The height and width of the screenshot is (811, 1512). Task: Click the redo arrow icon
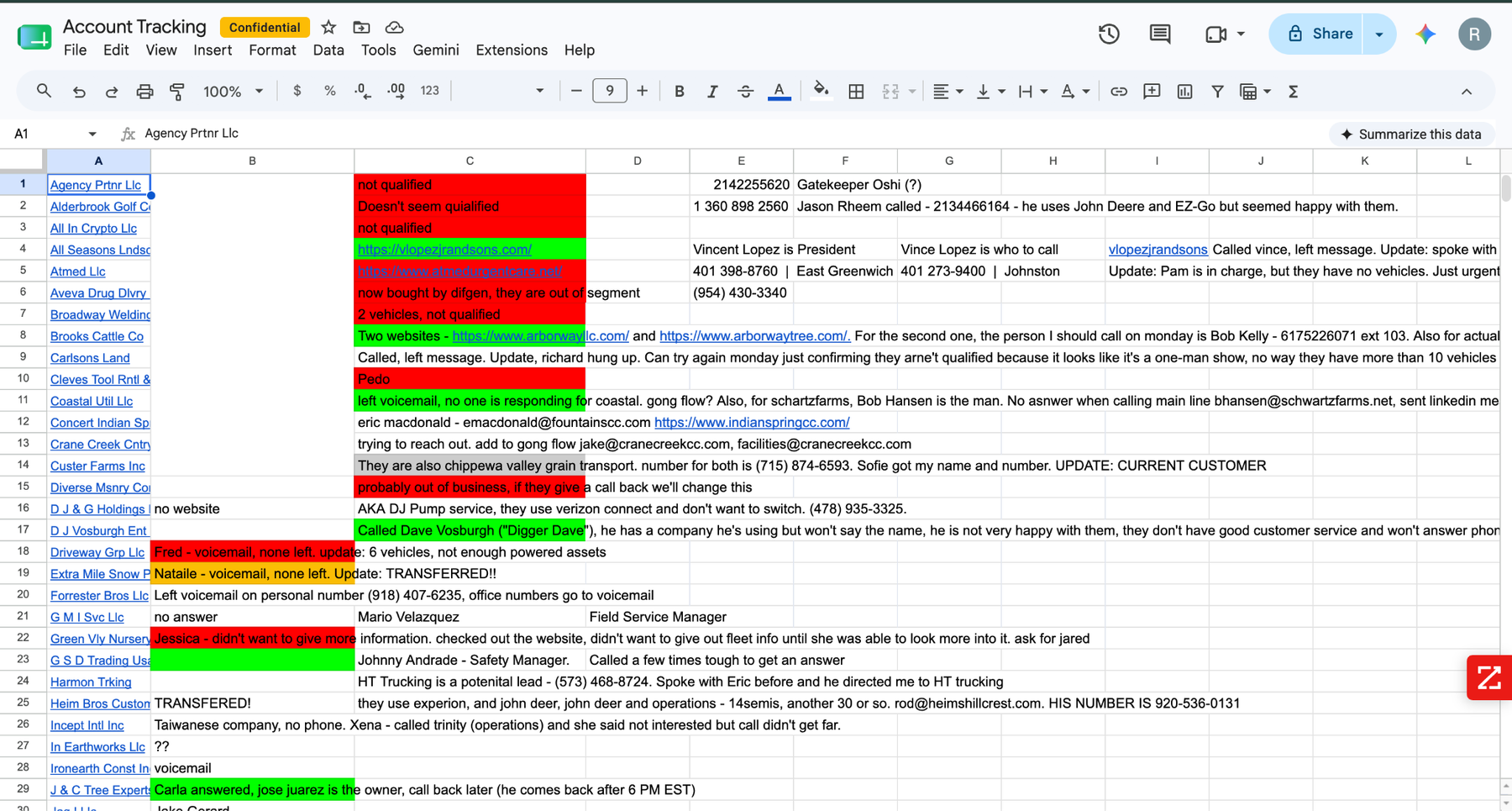point(111,92)
